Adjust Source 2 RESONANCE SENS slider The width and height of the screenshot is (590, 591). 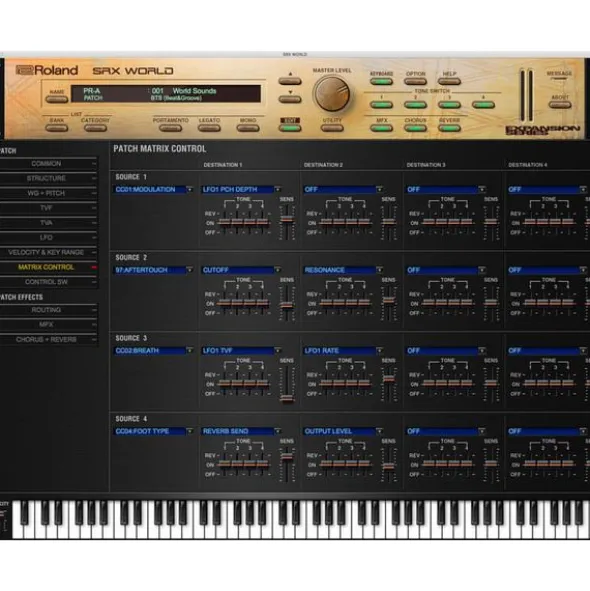389,300
